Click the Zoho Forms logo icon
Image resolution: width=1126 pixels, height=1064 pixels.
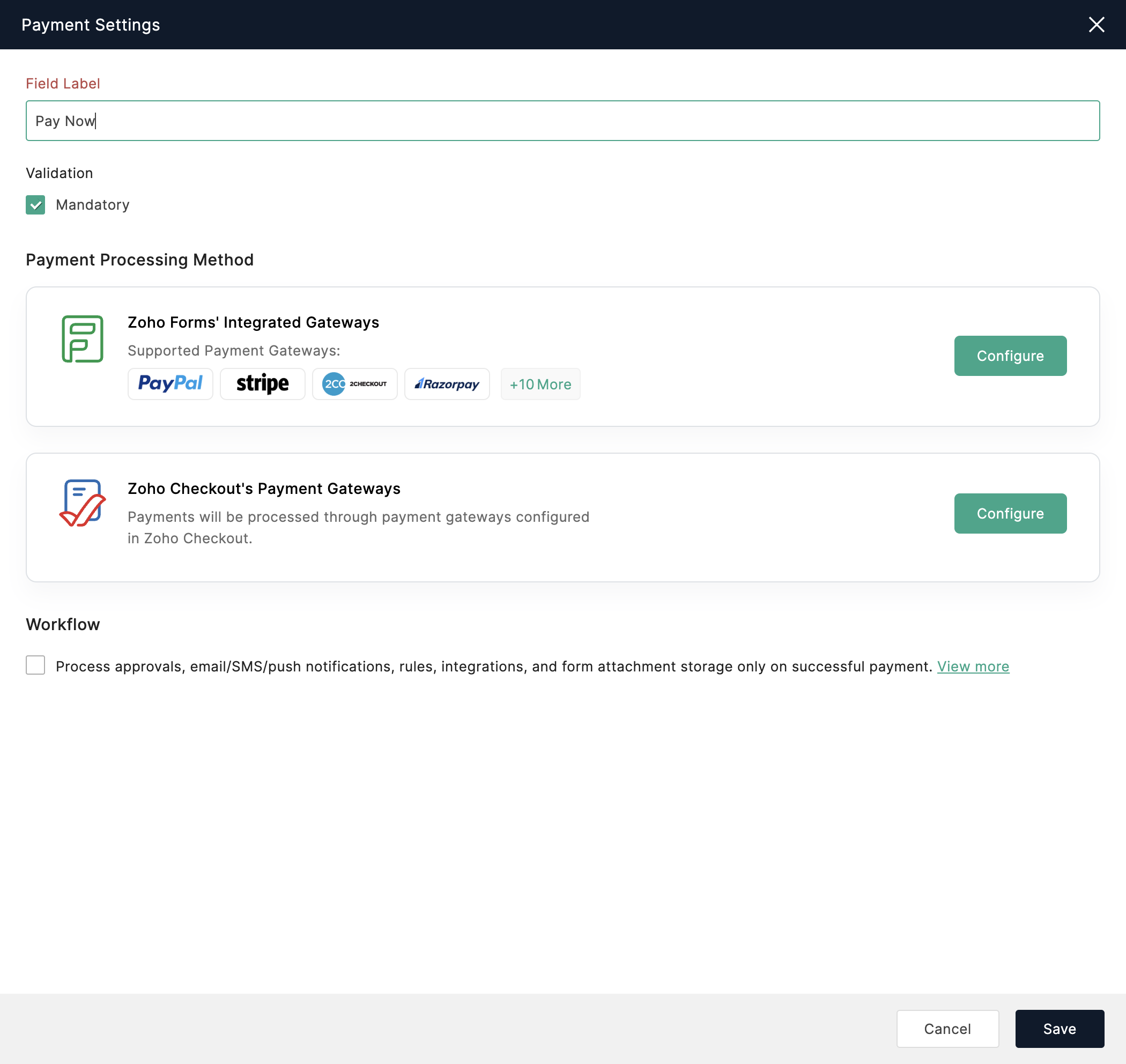[82, 338]
